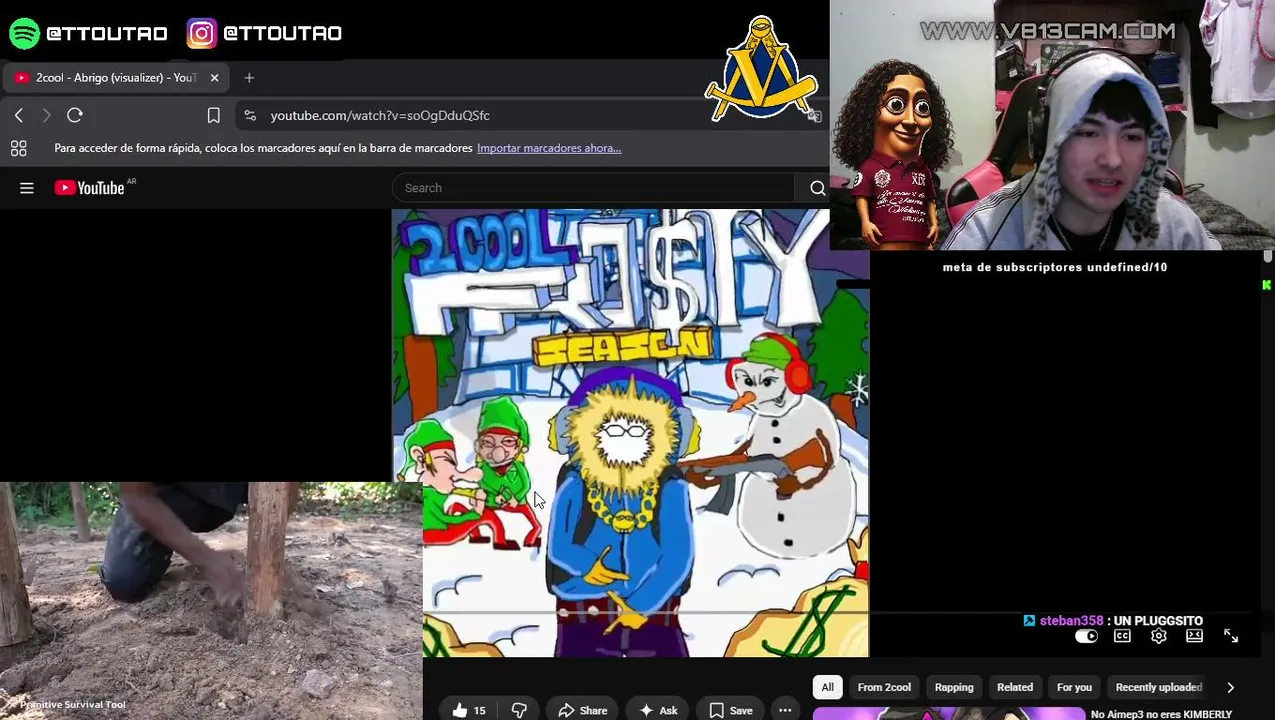Image resolution: width=1275 pixels, height=720 pixels.
Task: Open No Aimep3 no eres KIMBERLY title
Action: coord(1161,714)
